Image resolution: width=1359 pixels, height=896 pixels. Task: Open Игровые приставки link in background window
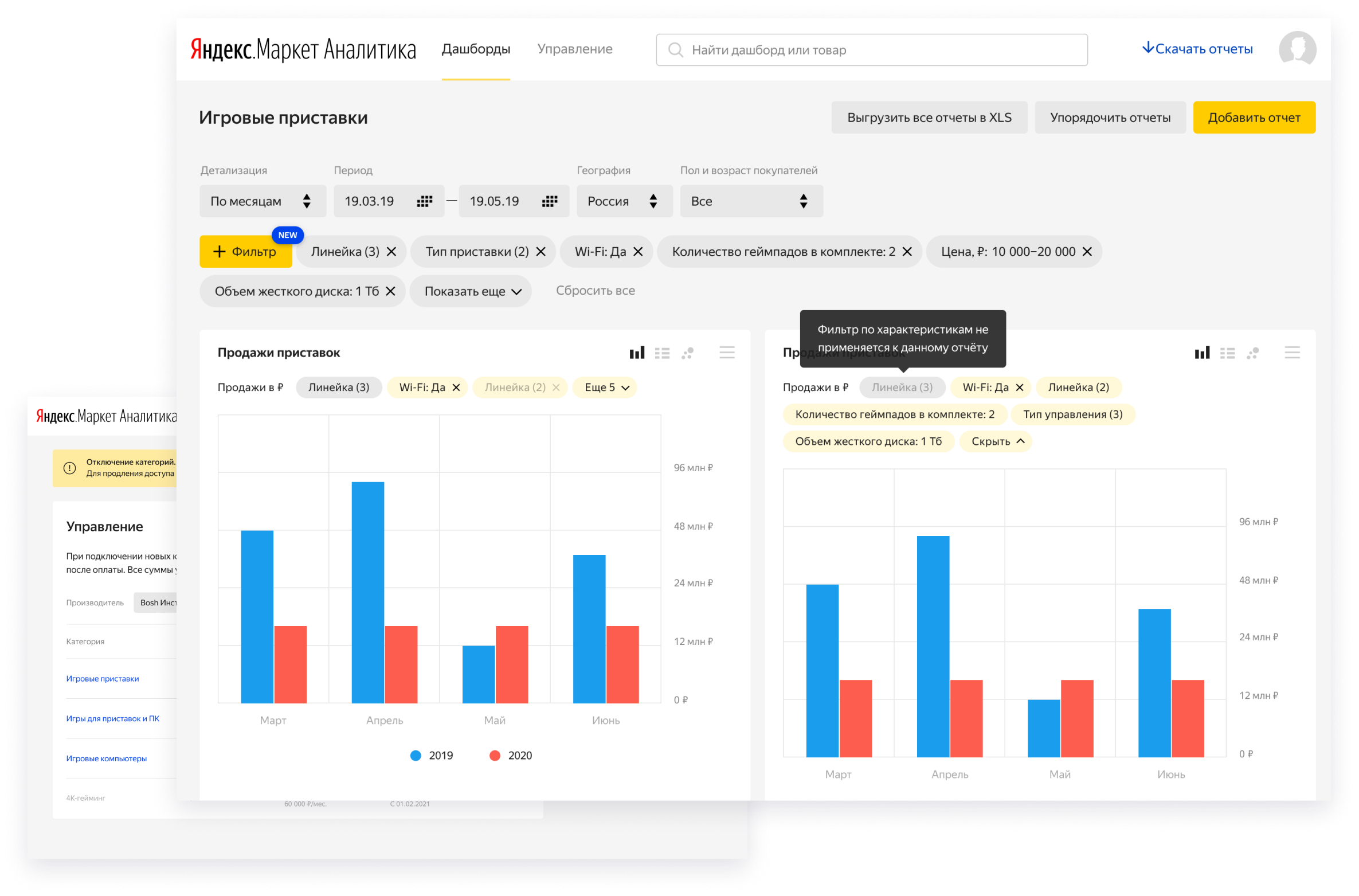(103, 679)
